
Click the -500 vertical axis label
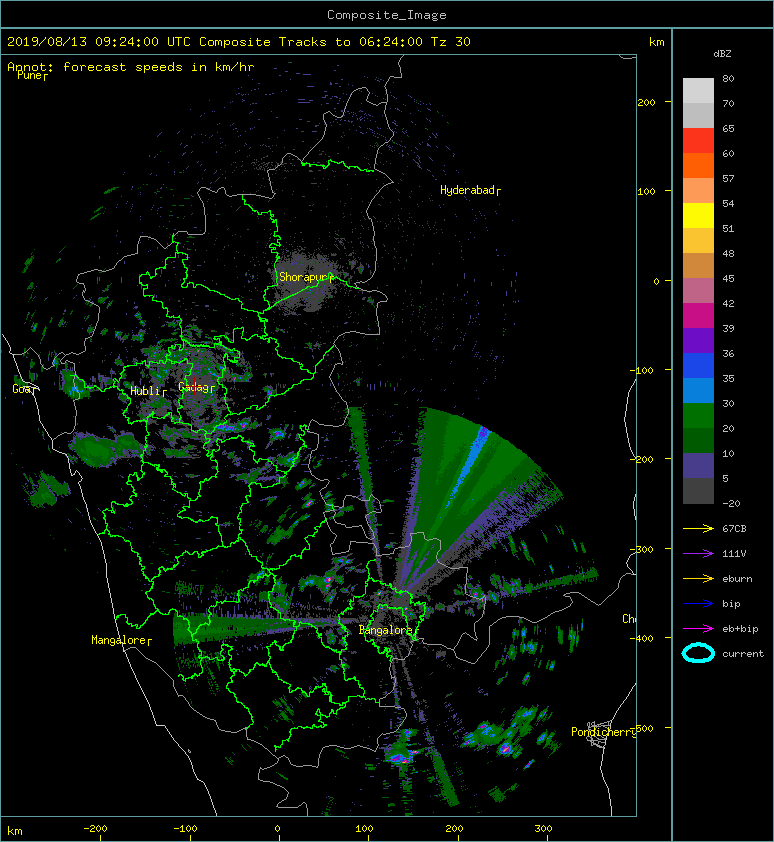[x=642, y=728]
